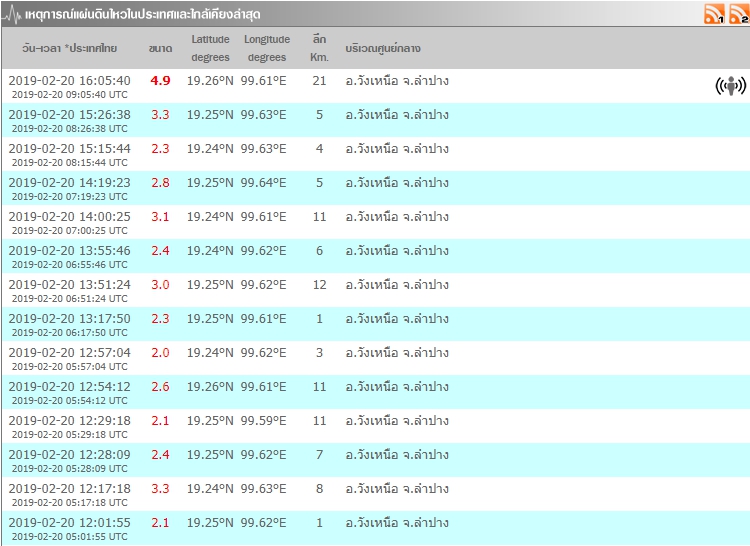Select the 15:15:44 magnitude 2.3 row
This screenshot has width=750, height=546.
[x=69, y=148]
